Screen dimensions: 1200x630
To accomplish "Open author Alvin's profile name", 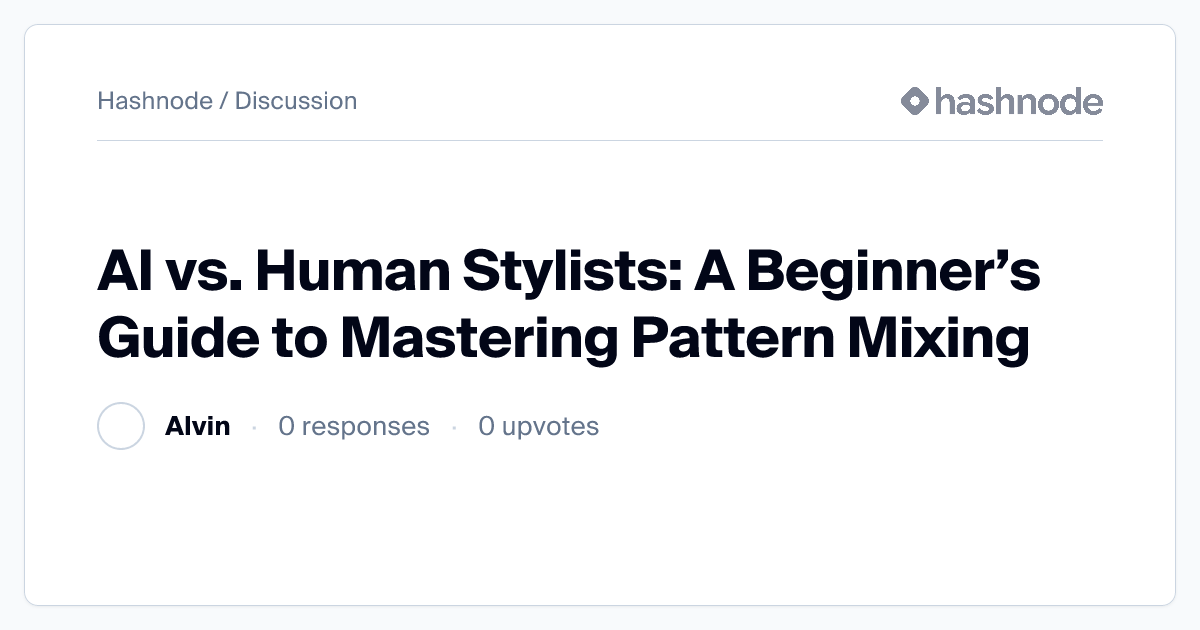I will click(197, 426).
